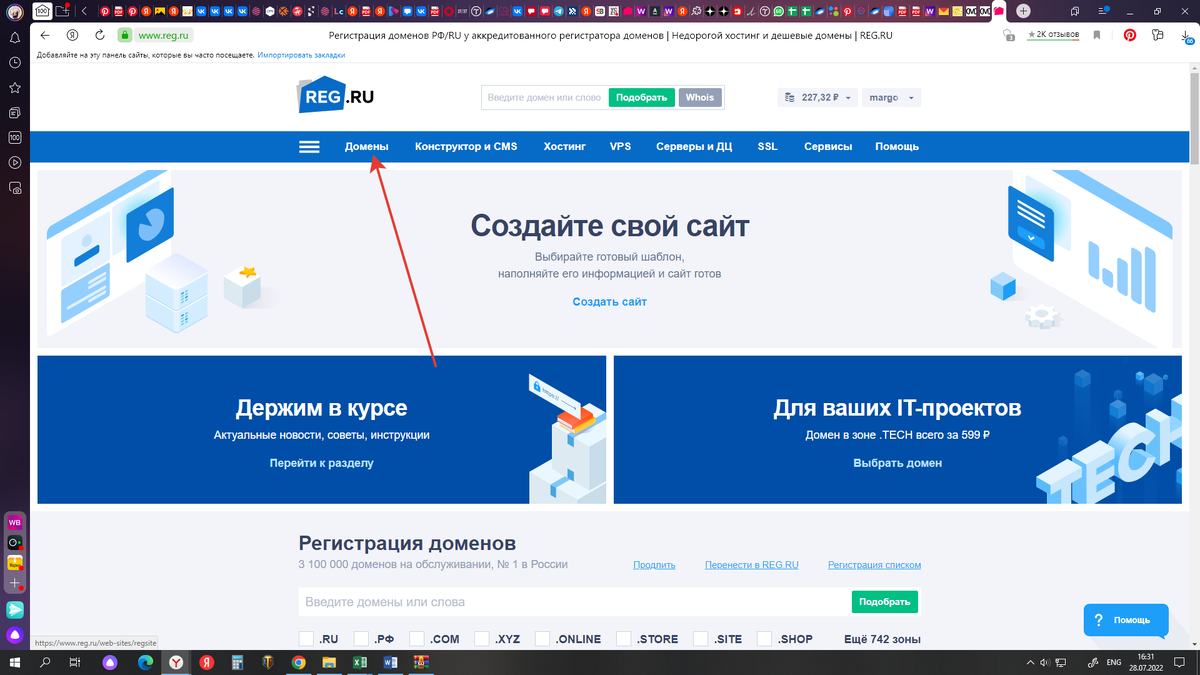Open Microsoft Edge from the taskbar
This screenshot has width=1200, height=675.
tap(143, 662)
